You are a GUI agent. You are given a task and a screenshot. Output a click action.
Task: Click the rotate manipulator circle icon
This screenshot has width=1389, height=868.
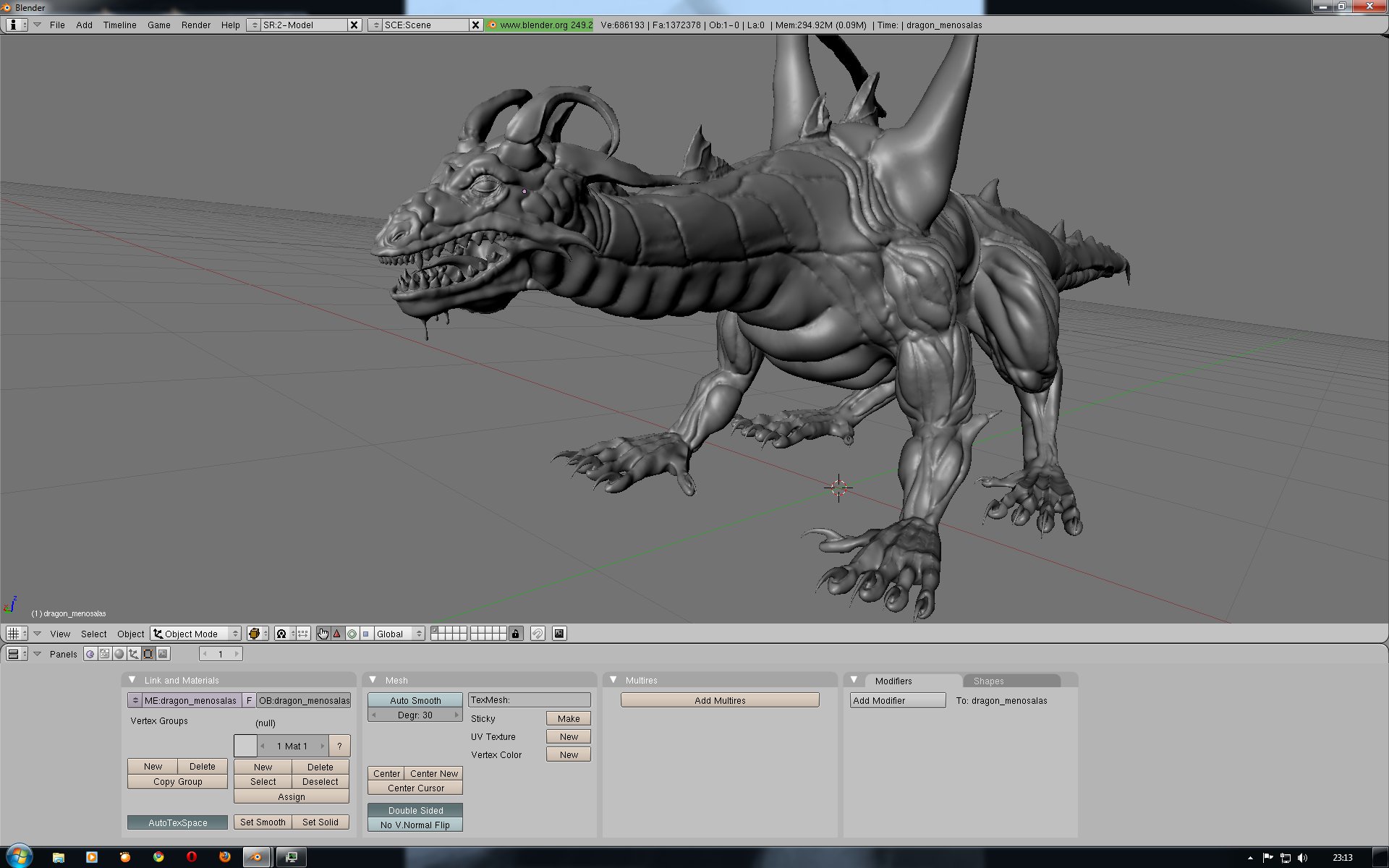click(352, 634)
